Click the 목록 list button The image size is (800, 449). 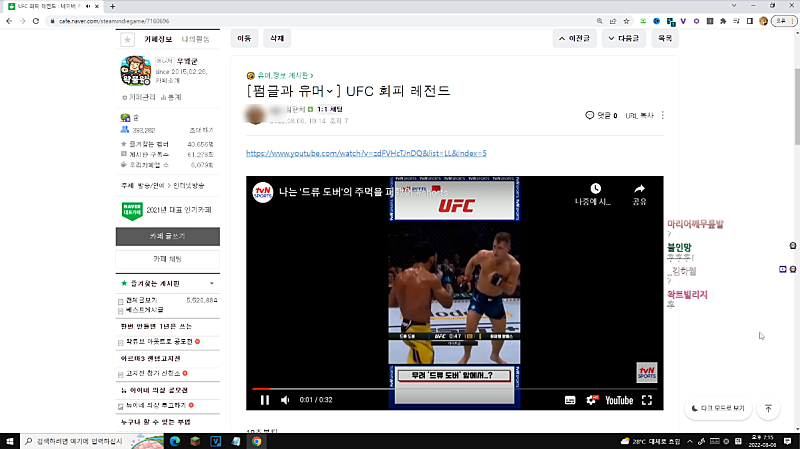[665, 38]
